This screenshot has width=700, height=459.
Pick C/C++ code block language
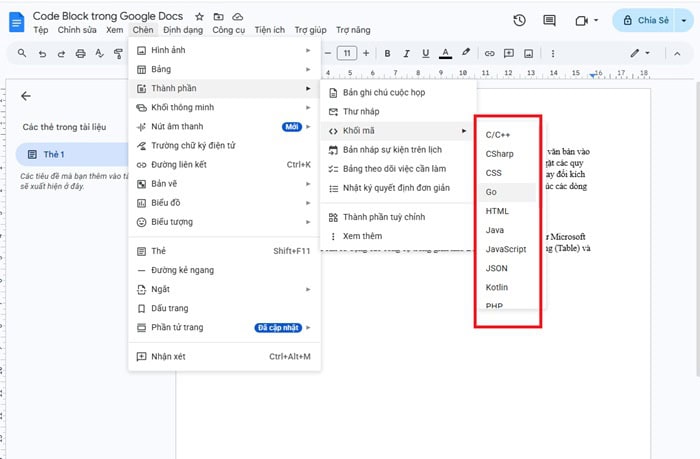(507, 135)
